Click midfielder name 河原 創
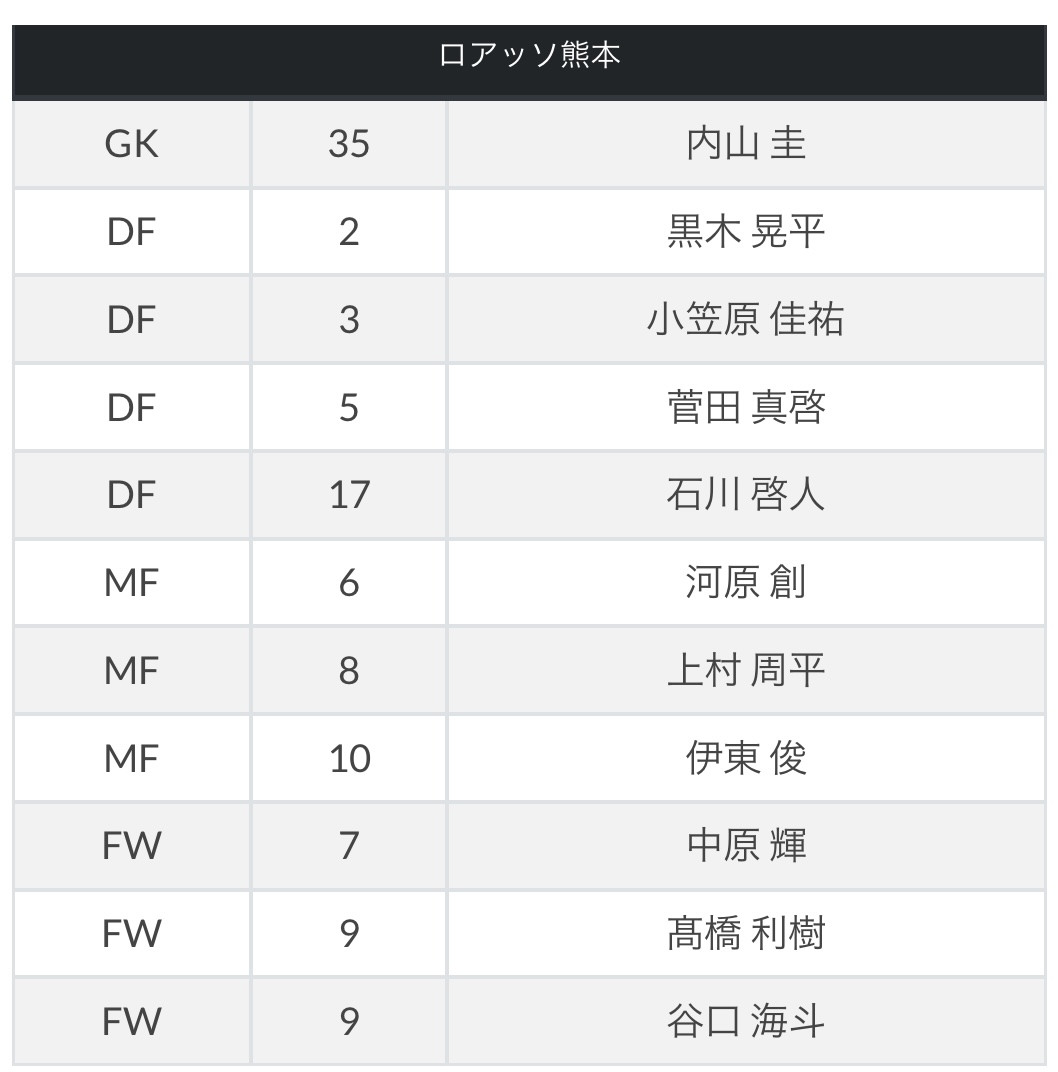1058x1072 pixels. (746, 582)
